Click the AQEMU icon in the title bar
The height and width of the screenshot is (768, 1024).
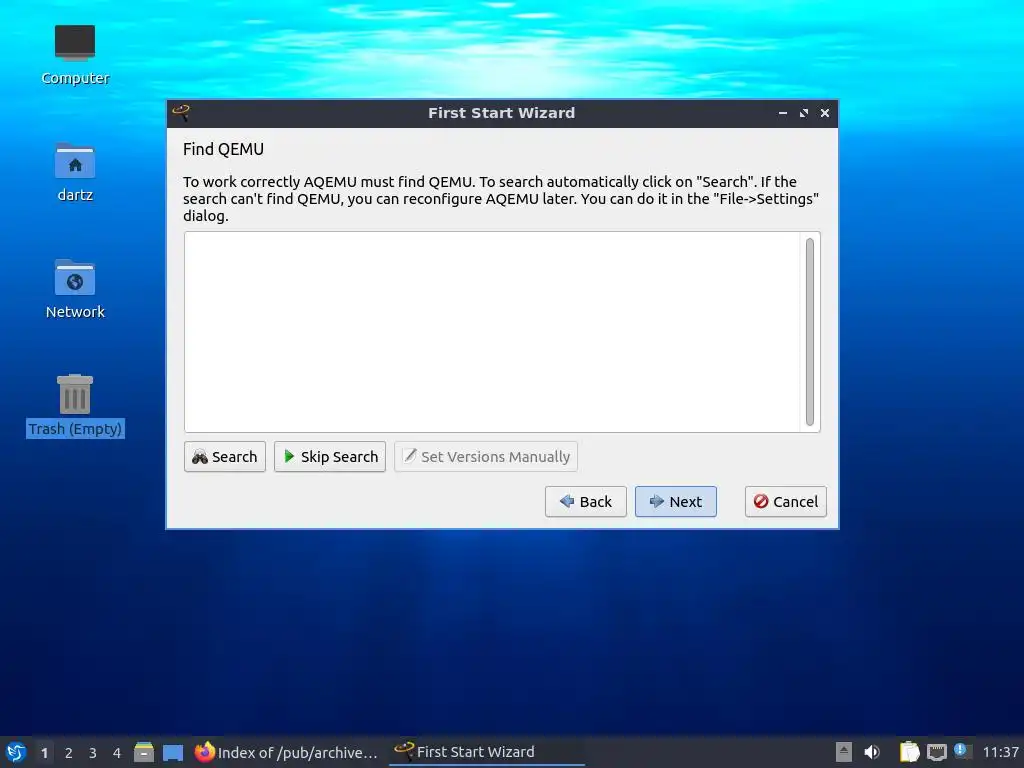click(x=181, y=112)
